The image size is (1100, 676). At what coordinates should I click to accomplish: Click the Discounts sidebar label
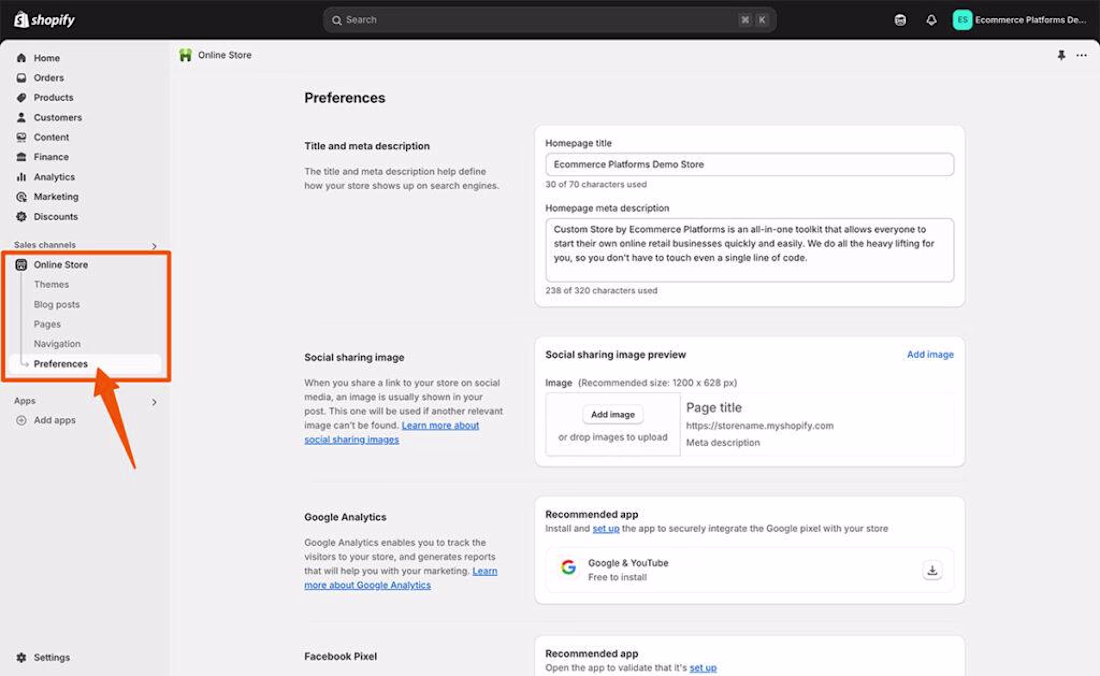tap(55, 217)
